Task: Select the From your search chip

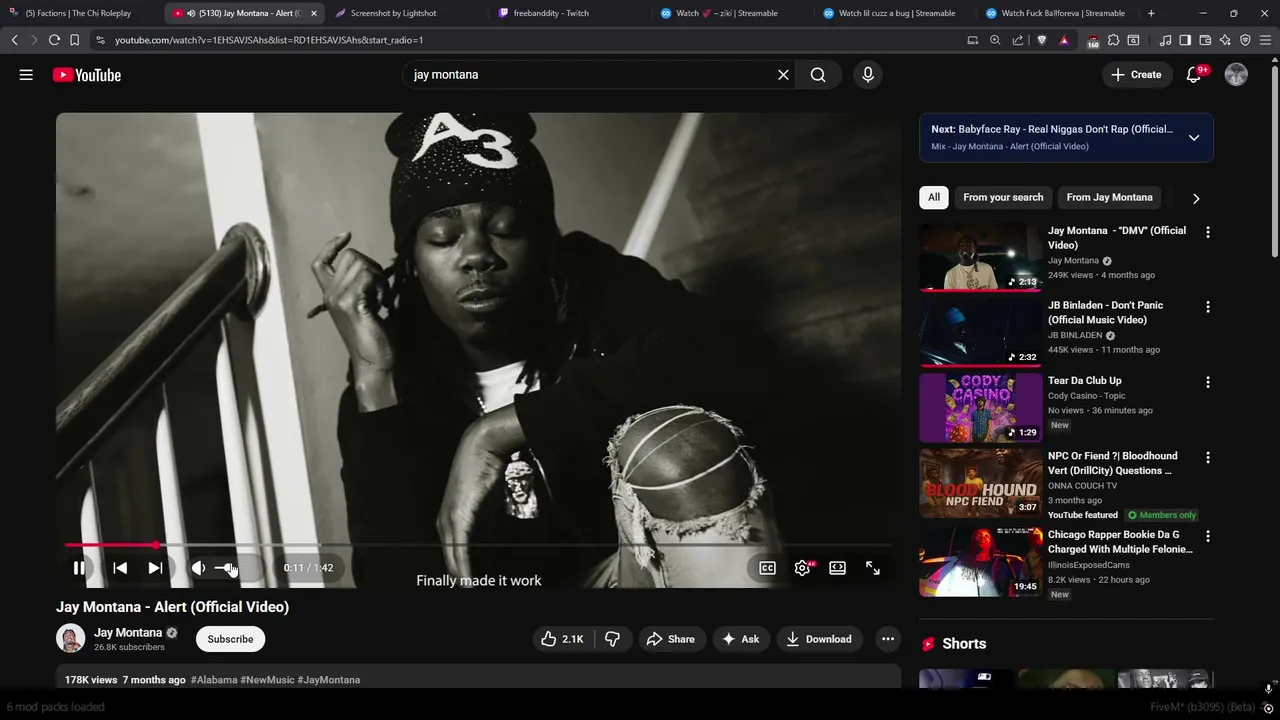Action: [1003, 197]
